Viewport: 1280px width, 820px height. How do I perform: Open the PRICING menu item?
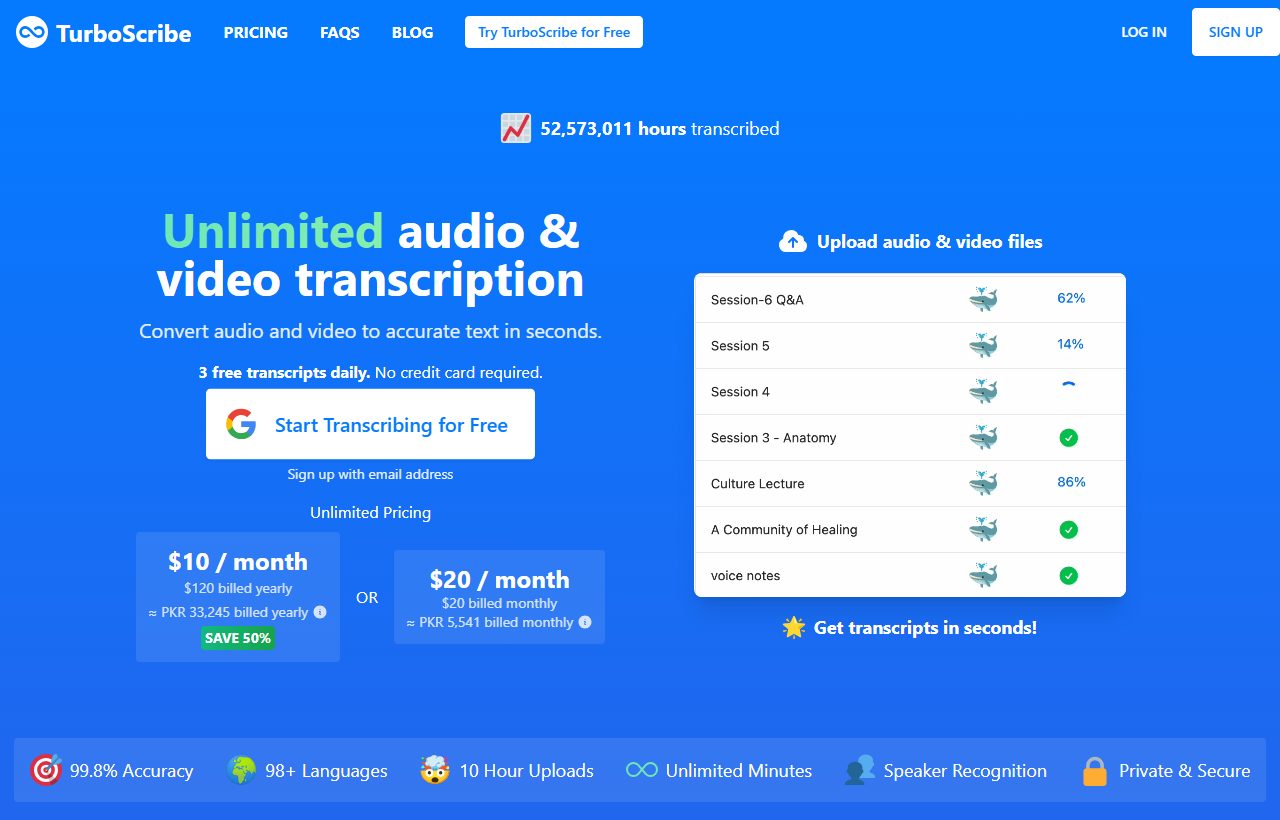(256, 32)
